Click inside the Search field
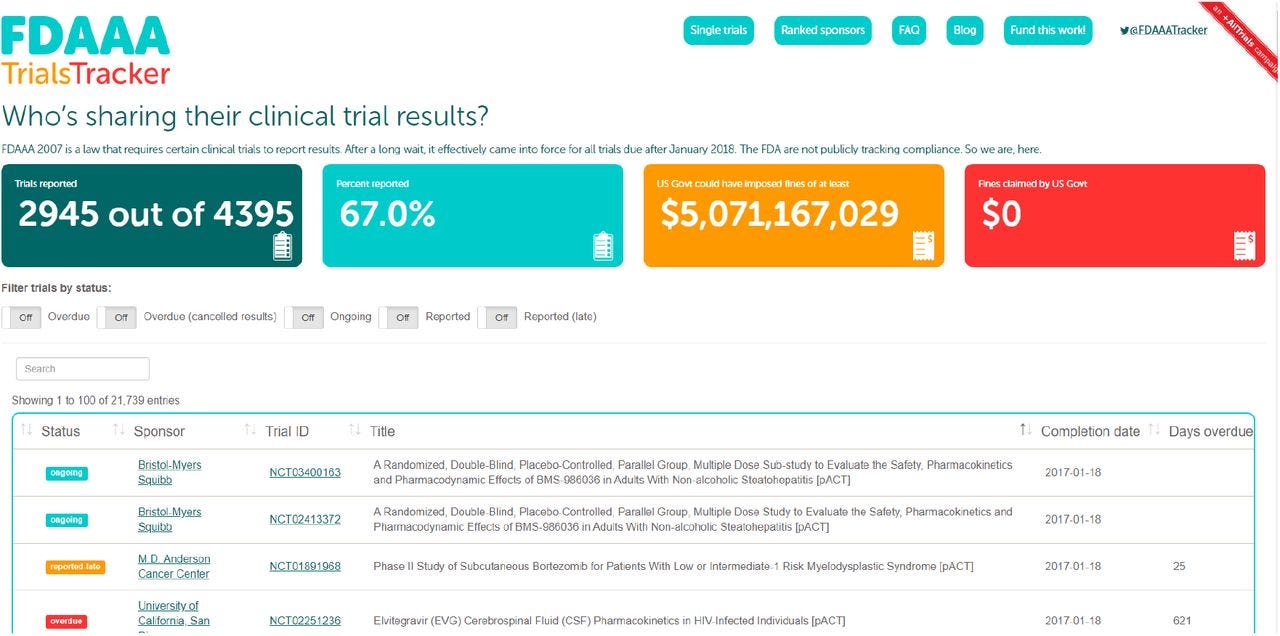 [82, 368]
